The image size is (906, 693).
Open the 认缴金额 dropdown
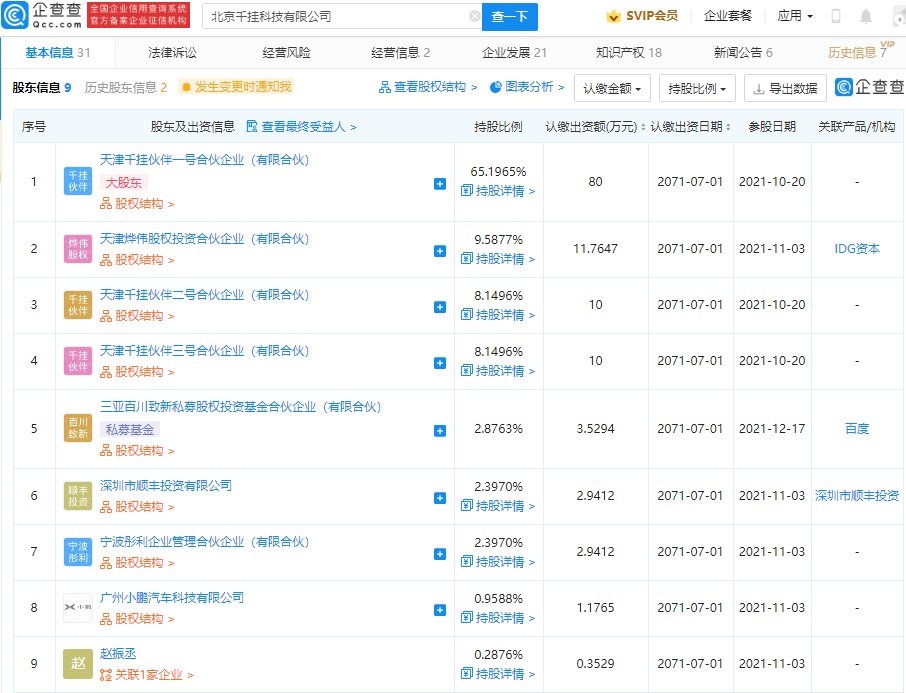coord(613,88)
